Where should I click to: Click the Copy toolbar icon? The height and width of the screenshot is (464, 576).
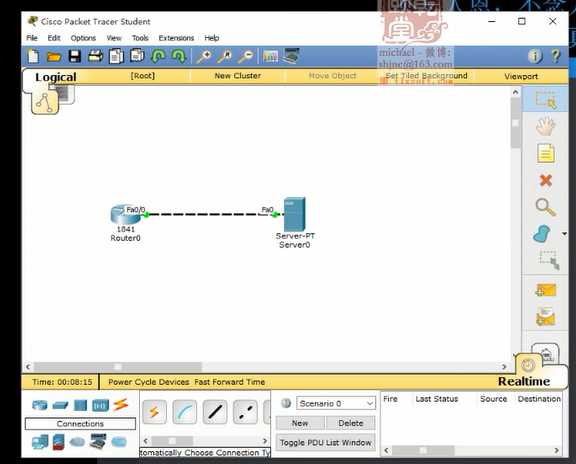point(116,57)
